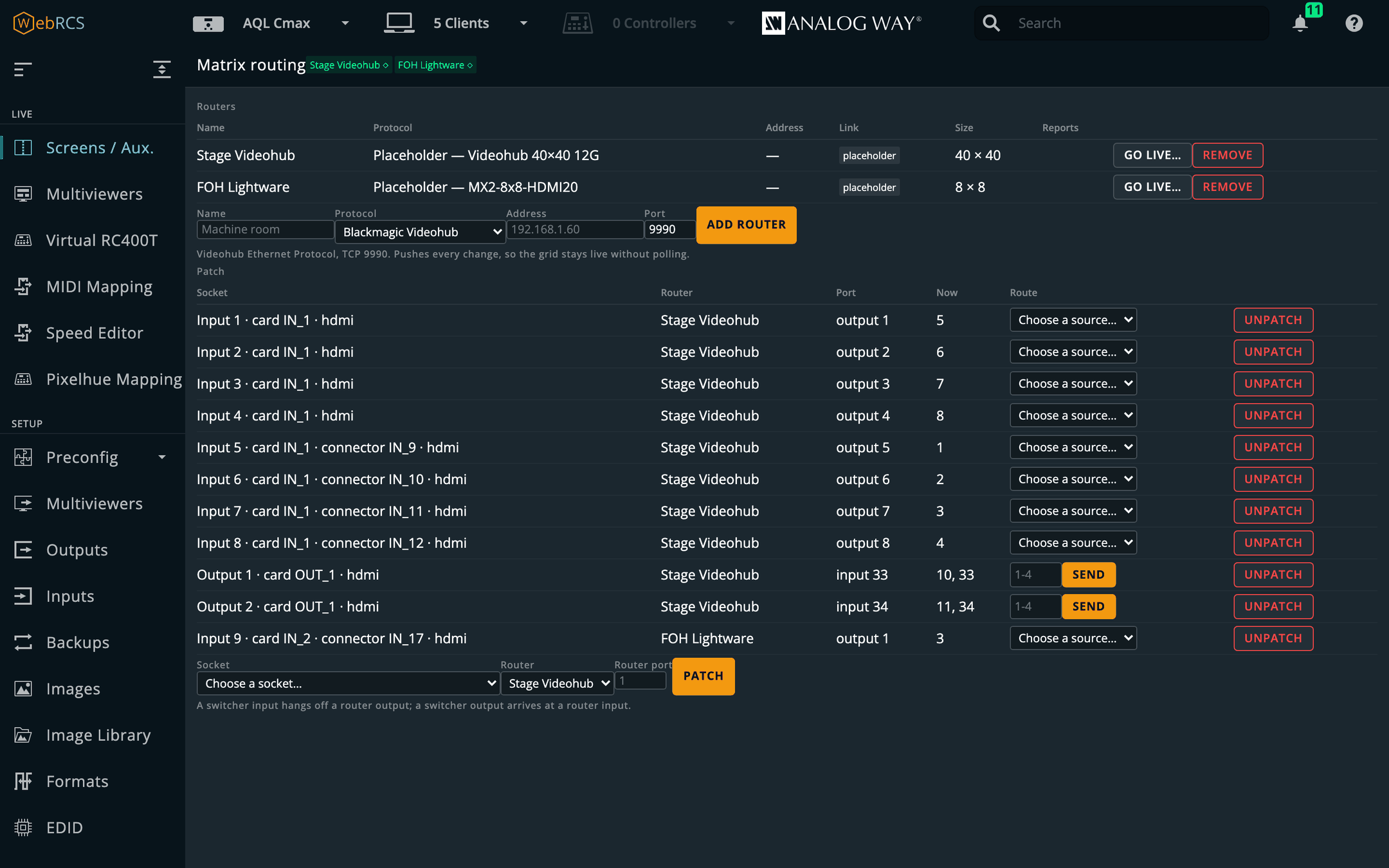Image resolution: width=1389 pixels, height=868 pixels.
Task: Click Go Live for FOH Lightware
Action: [1152, 187]
